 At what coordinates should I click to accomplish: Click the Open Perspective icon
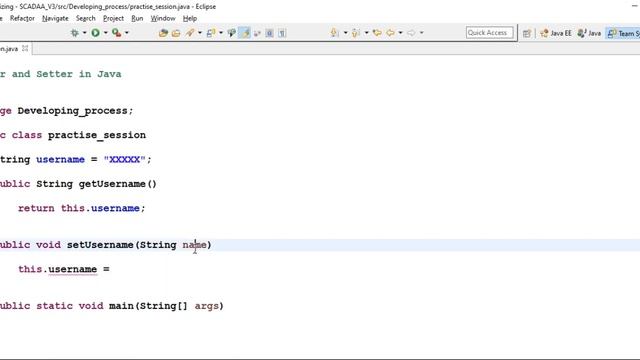tap(527, 33)
